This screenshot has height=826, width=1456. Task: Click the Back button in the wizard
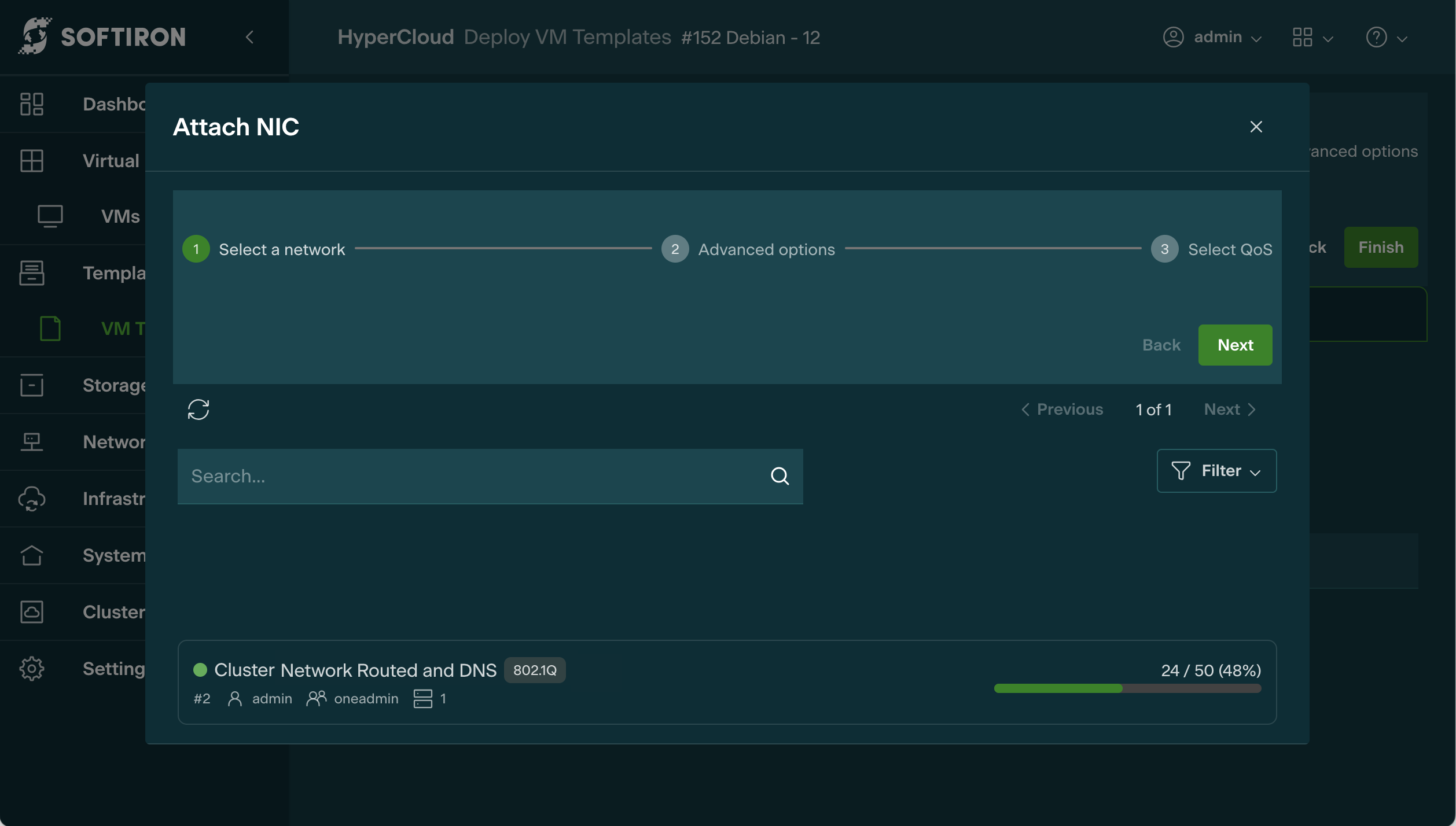tap(1161, 345)
